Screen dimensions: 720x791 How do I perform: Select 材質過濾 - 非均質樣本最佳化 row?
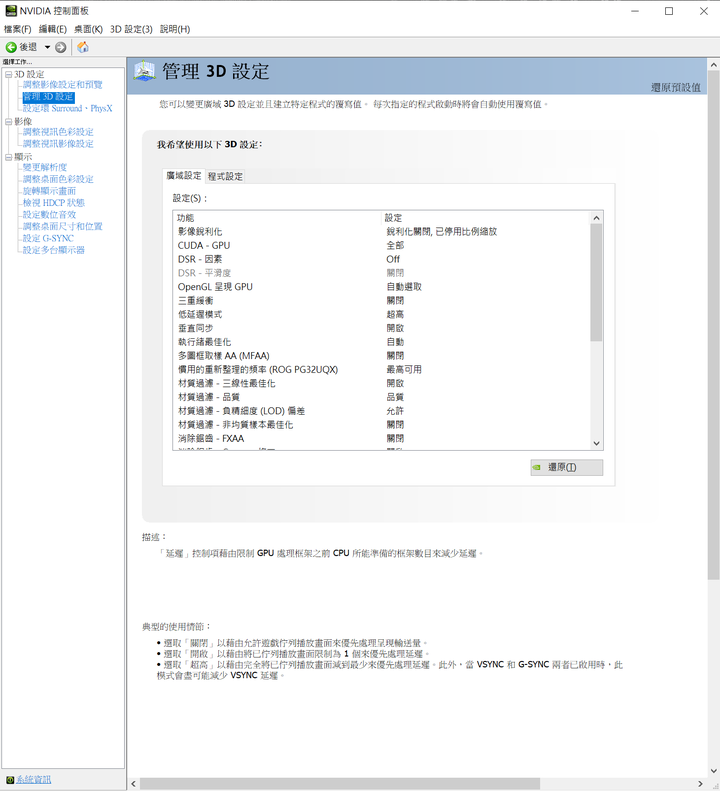[381, 425]
